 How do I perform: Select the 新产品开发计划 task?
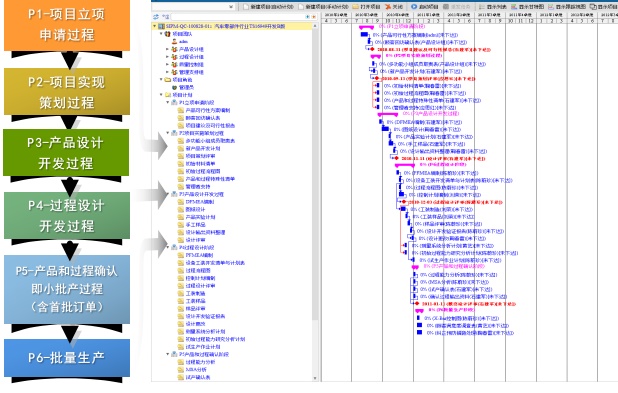pos(199,149)
